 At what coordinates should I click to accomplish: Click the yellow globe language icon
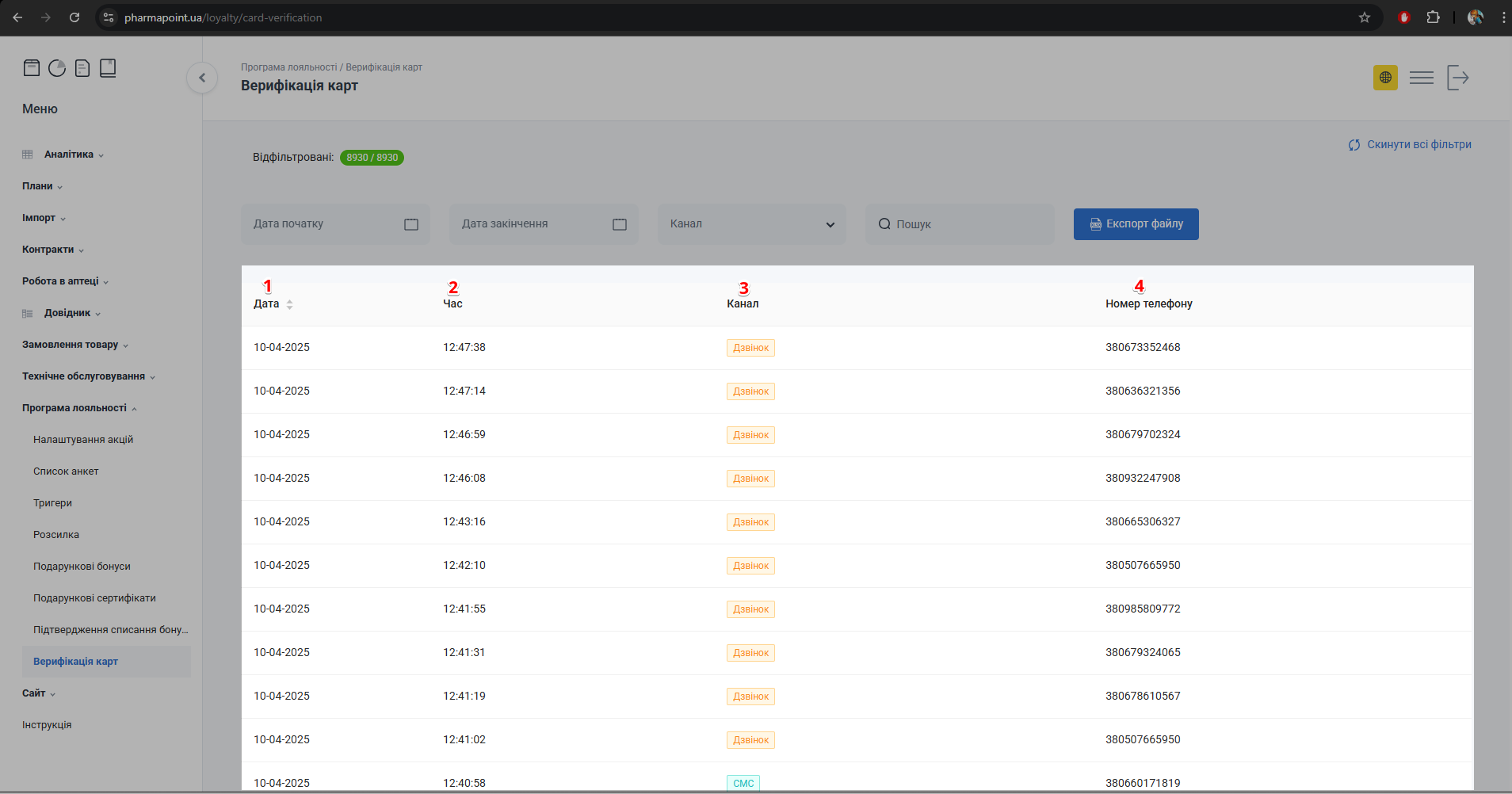[x=1385, y=78]
